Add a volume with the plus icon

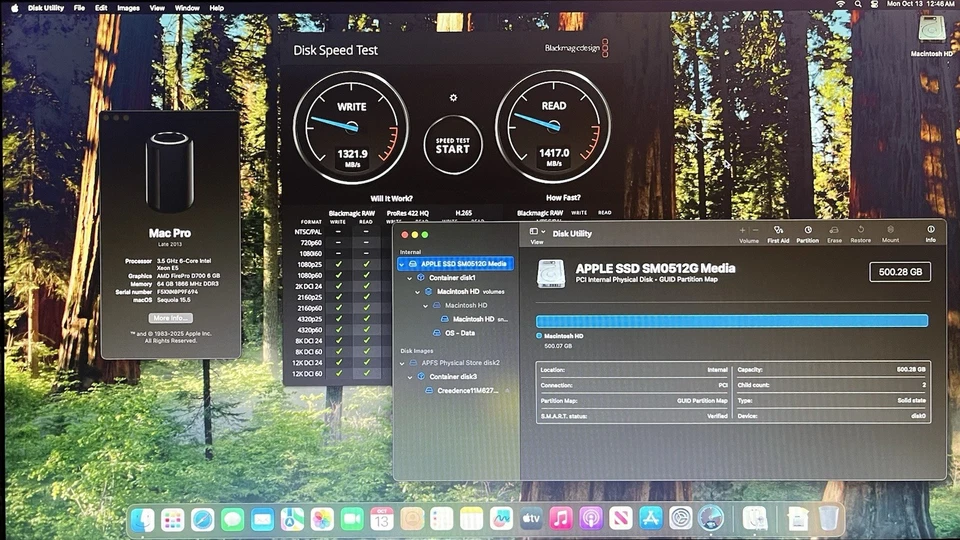742,230
